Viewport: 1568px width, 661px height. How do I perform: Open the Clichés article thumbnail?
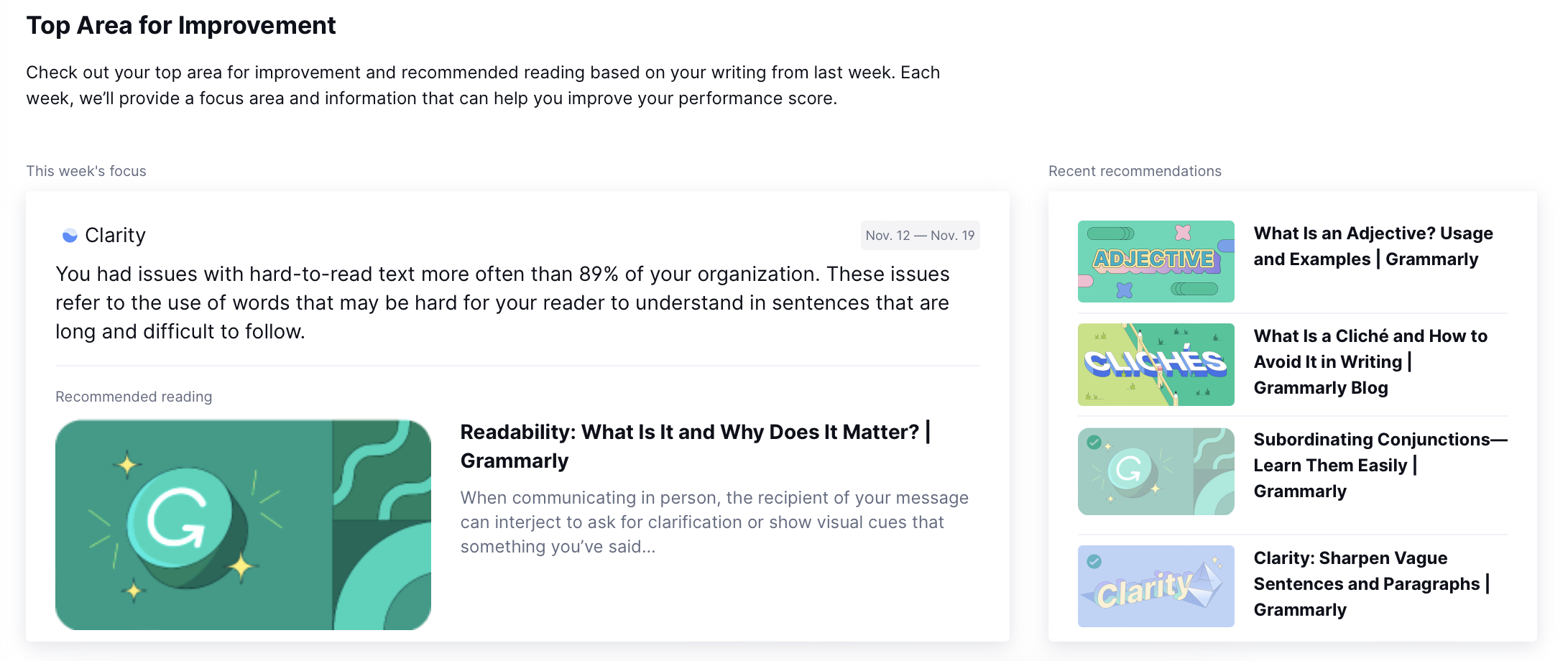(1156, 364)
